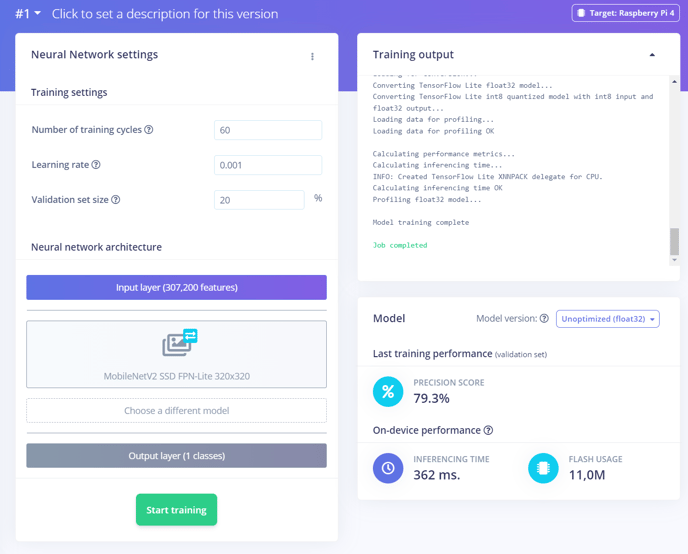Screen dimensions: 688x554
Task: Click the training output scrollbar thumb
Action: tap(674, 241)
